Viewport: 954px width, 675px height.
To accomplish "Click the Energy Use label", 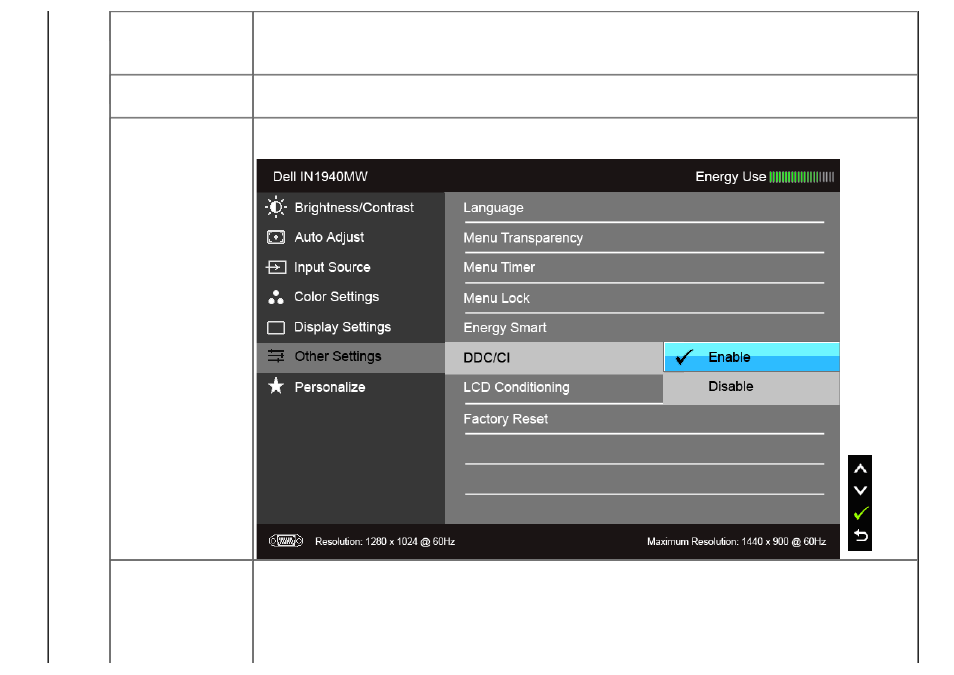I will coord(731,177).
